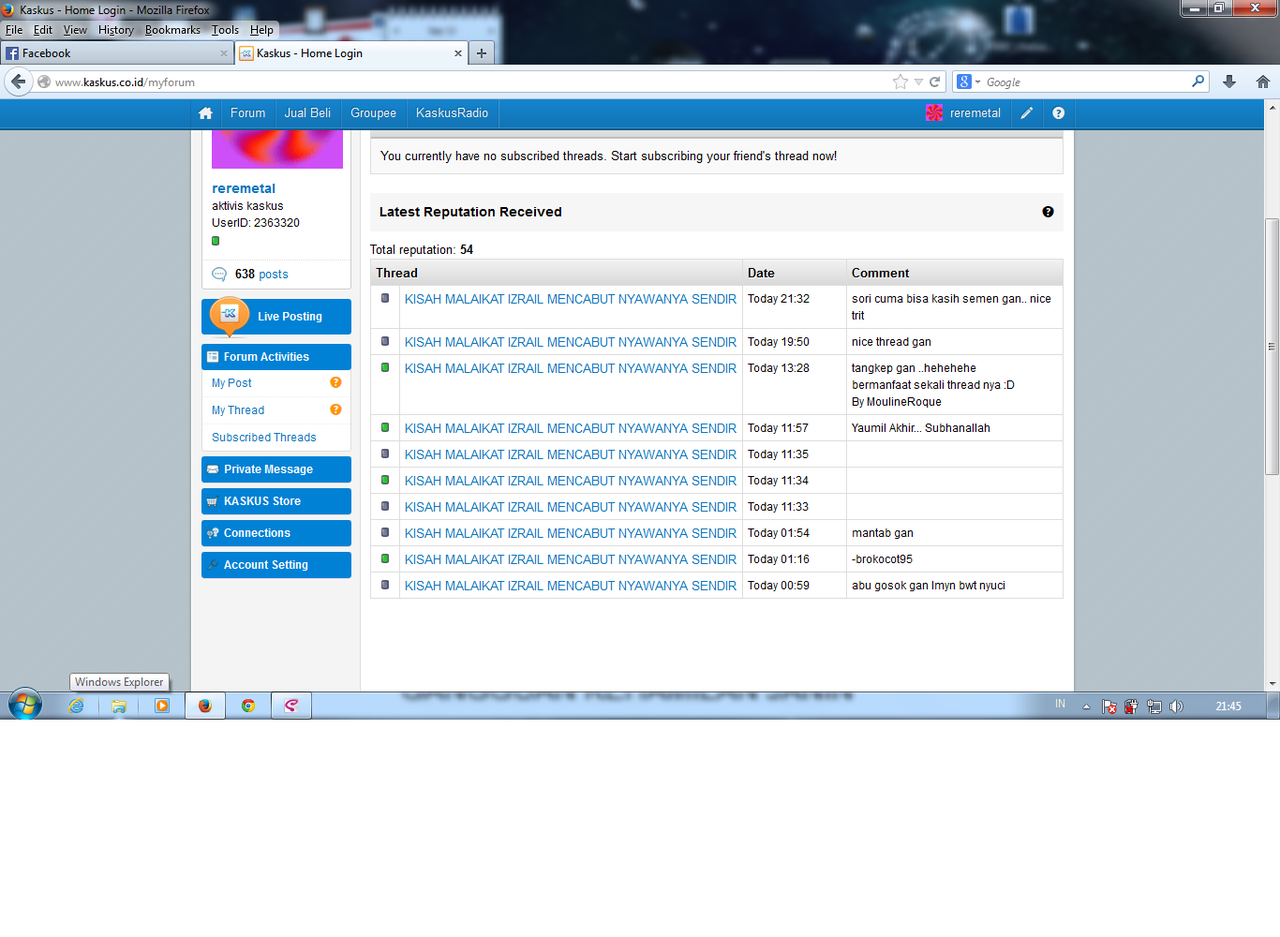Image resolution: width=1280 pixels, height=937 pixels.
Task: Open the View menu
Action: 75,30
